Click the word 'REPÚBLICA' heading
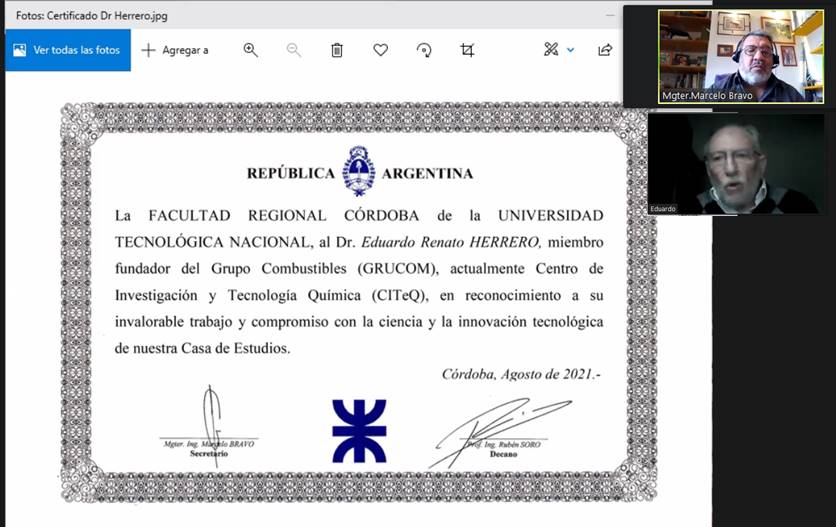The image size is (836, 527). (x=291, y=173)
